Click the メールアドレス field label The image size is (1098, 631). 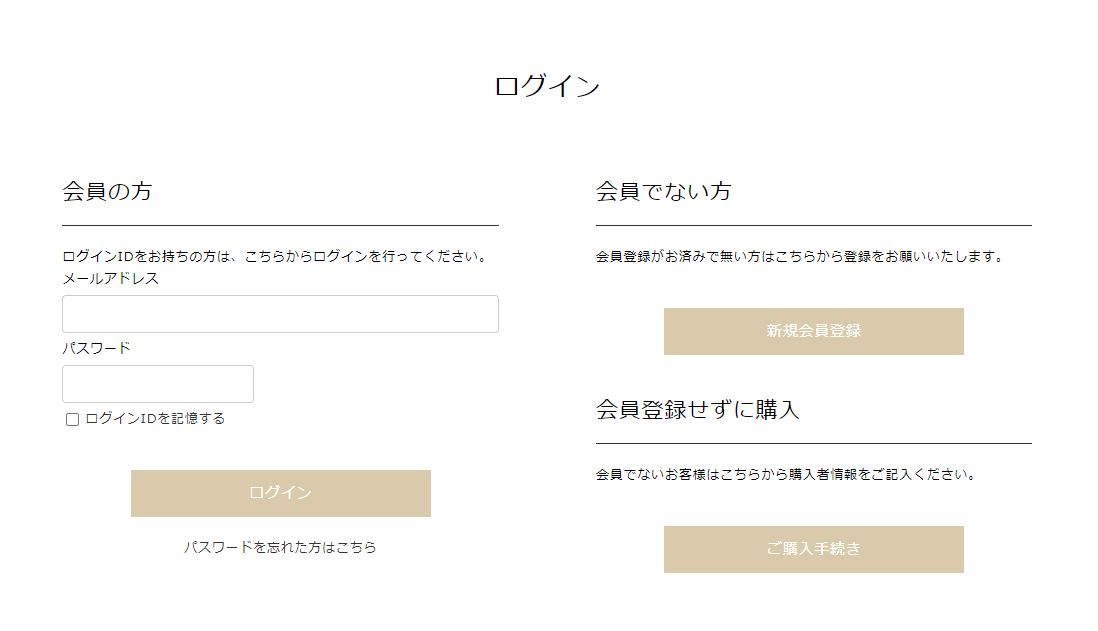(x=110, y=279)
